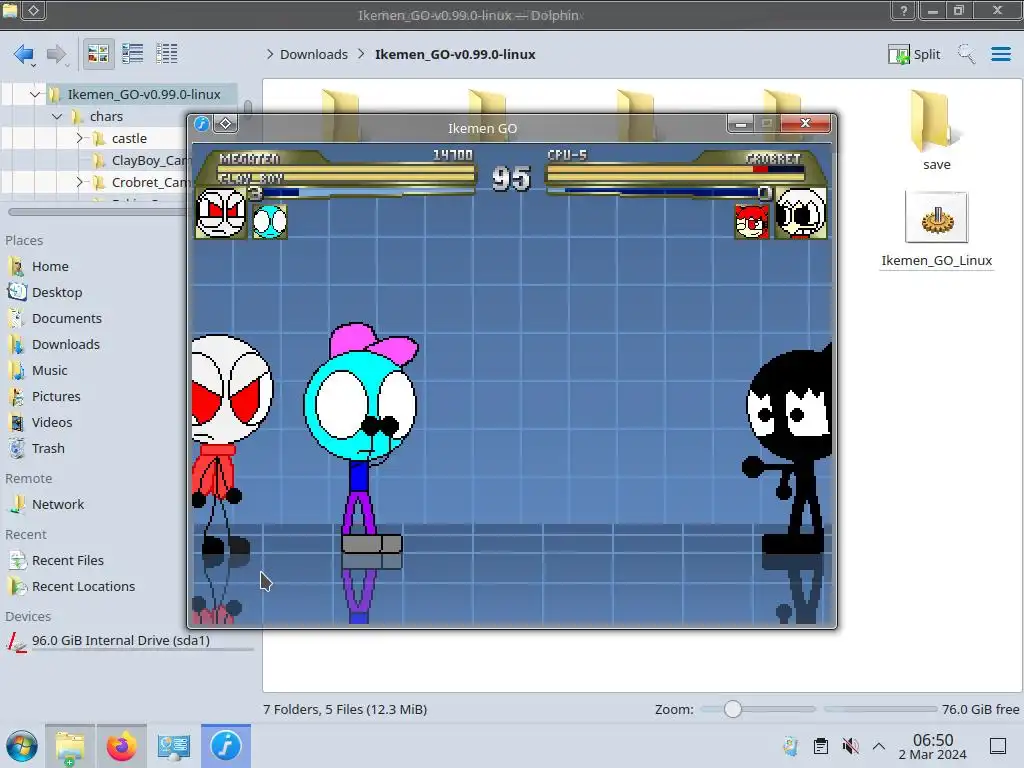Image resolution: width=1024 pixels, height=768 pixels.
Task: Open Dolphin title bar folder menu icon
Action: pos(10,10)
